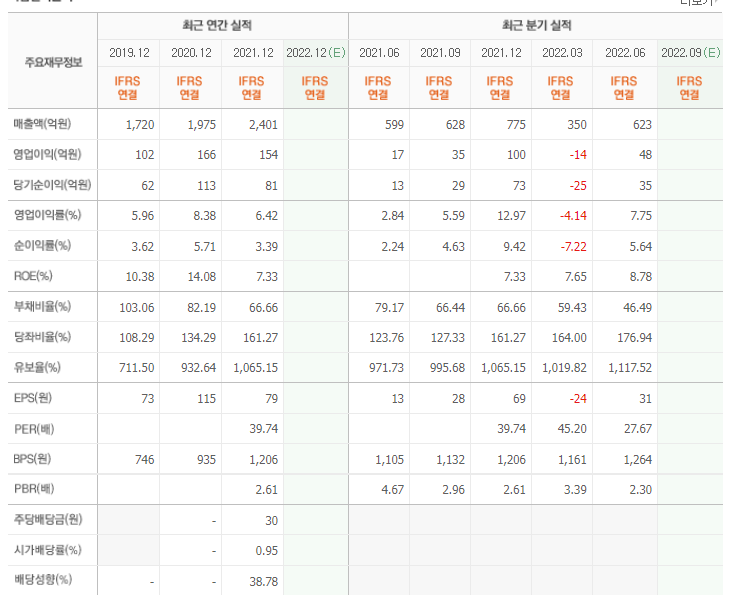This screenshot has width=731, height=595.
Task: Click the 350 quarterly revenue value
Action: (577, 125)
